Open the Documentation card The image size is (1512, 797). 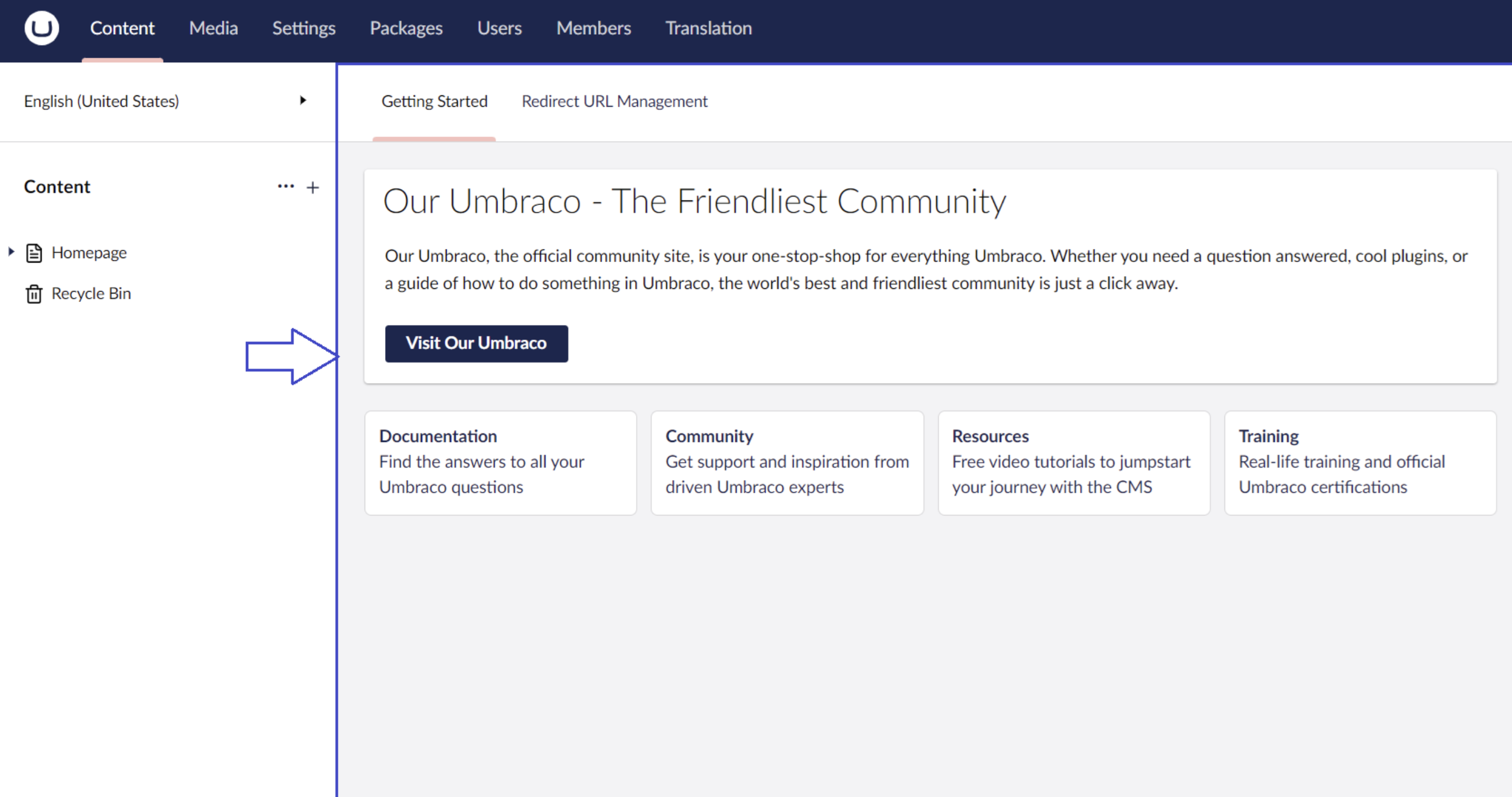click(x=500, y=463)
